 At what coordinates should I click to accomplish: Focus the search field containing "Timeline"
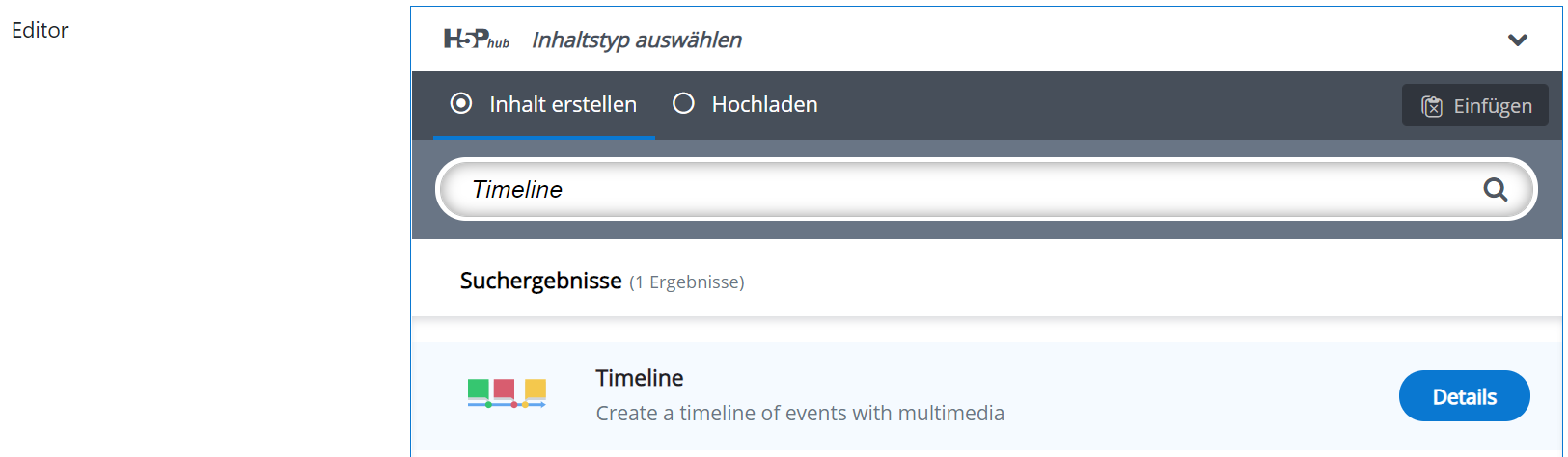pyautogui.click(x=965, y=190)
